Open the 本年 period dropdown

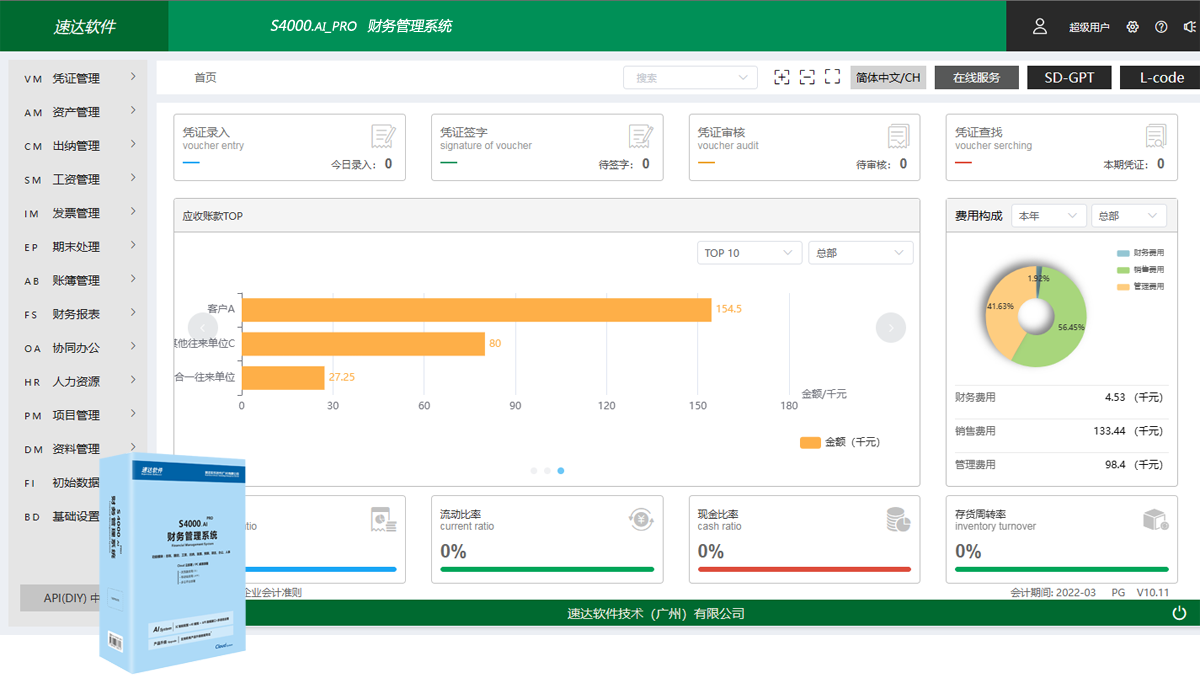(x=1049, y=215)
